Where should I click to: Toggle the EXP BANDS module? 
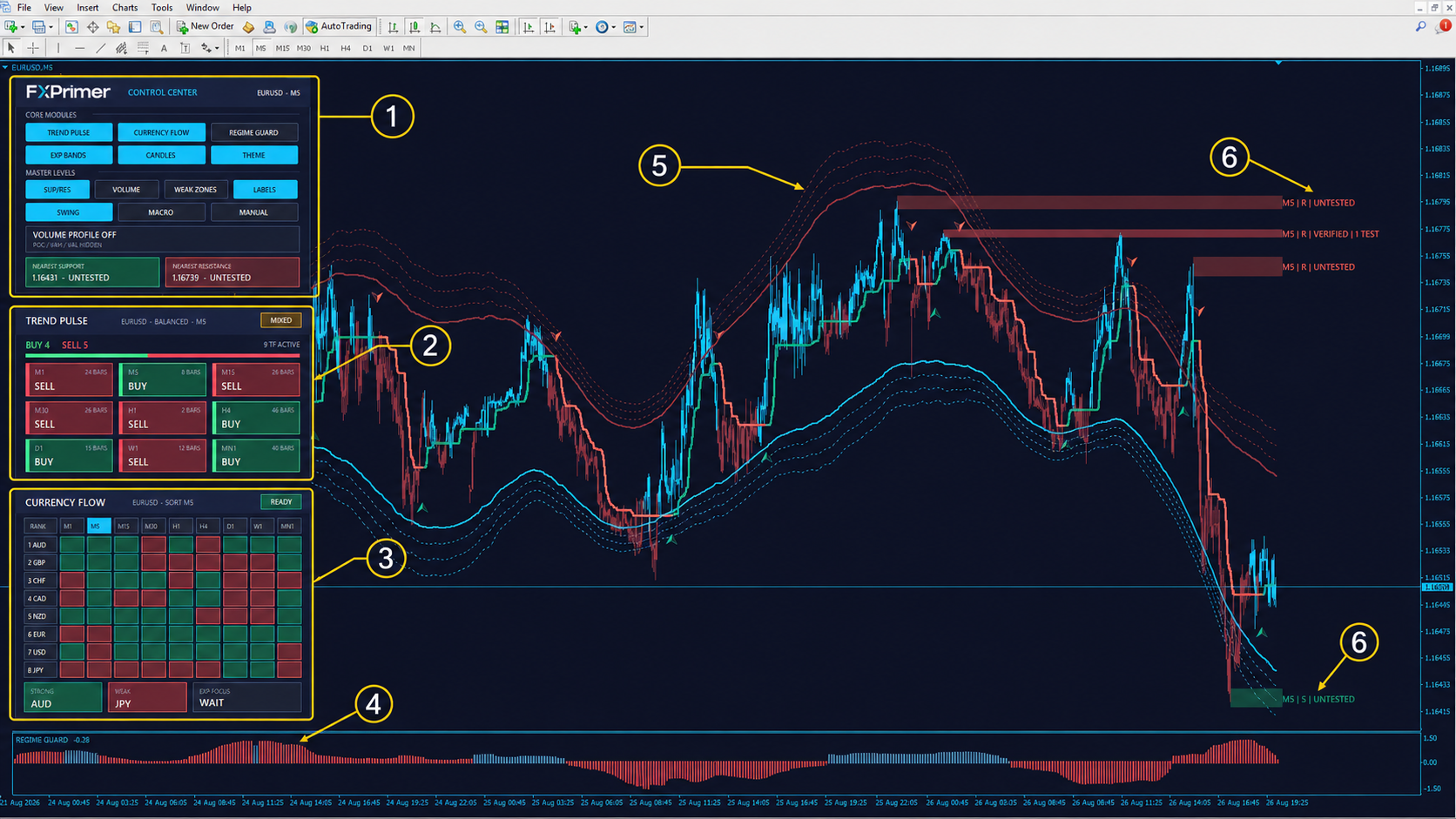[x=69, y=155]
